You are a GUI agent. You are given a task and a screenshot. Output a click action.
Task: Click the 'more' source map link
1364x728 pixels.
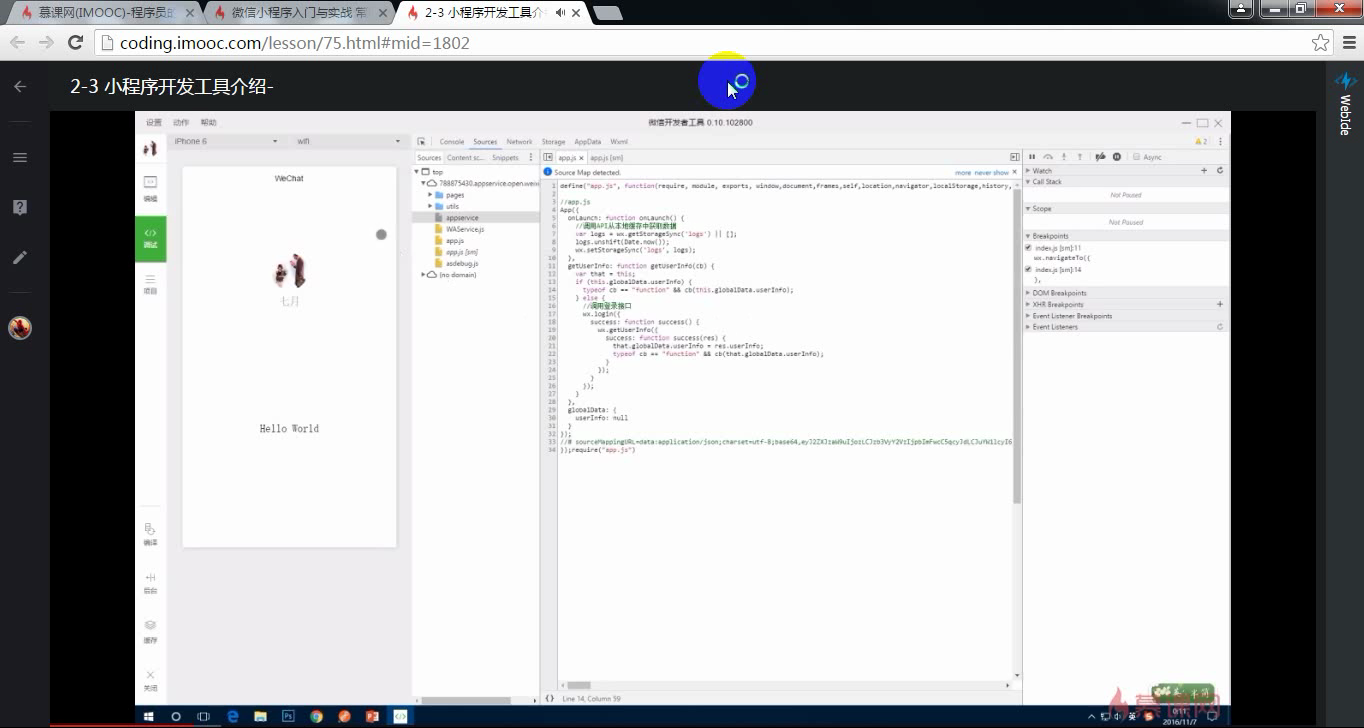click(x=963, y=172)
